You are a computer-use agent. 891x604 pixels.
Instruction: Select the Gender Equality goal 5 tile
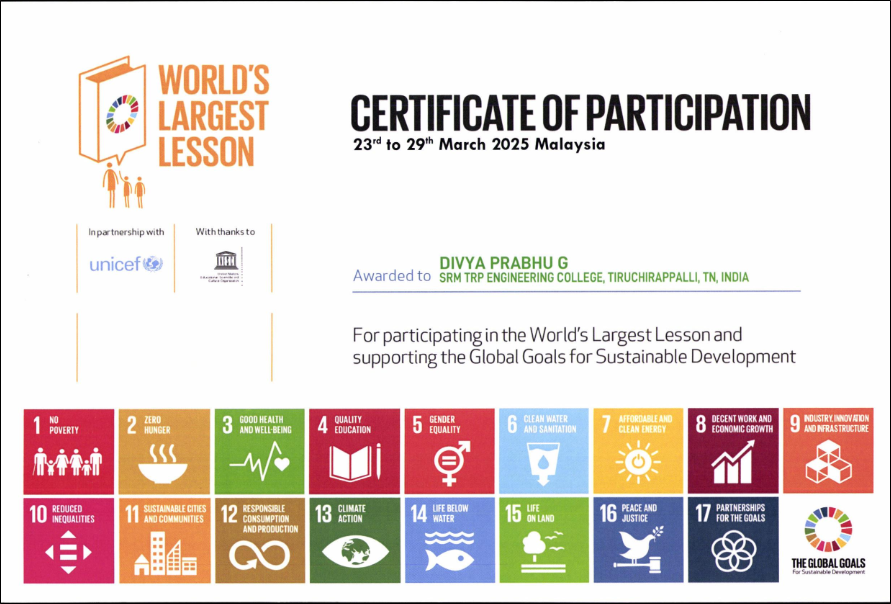pos(449,451)
